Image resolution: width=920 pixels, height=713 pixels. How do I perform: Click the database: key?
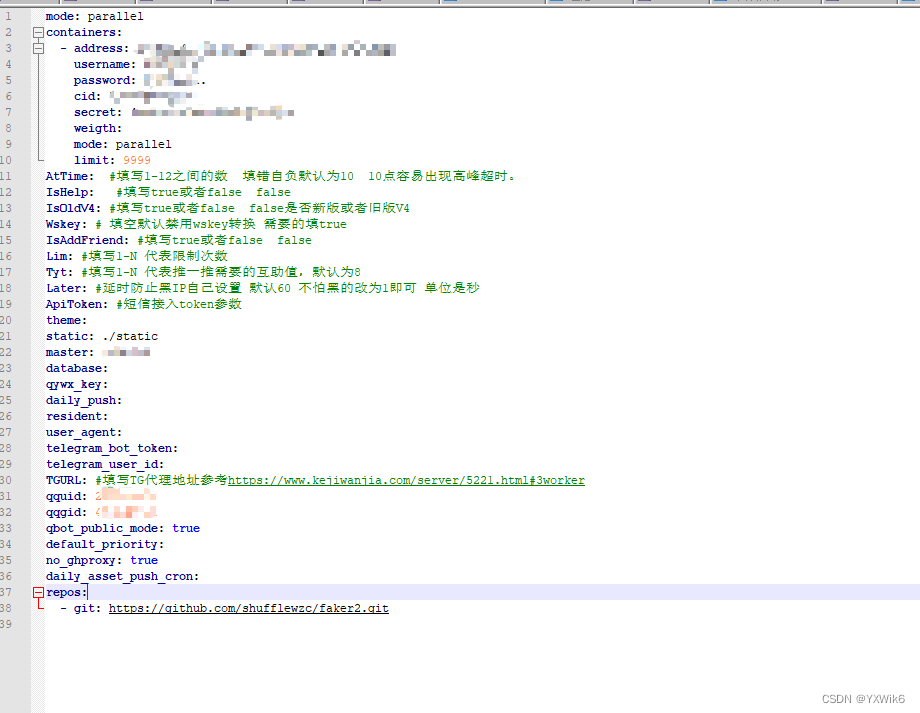tap(77, 368)
